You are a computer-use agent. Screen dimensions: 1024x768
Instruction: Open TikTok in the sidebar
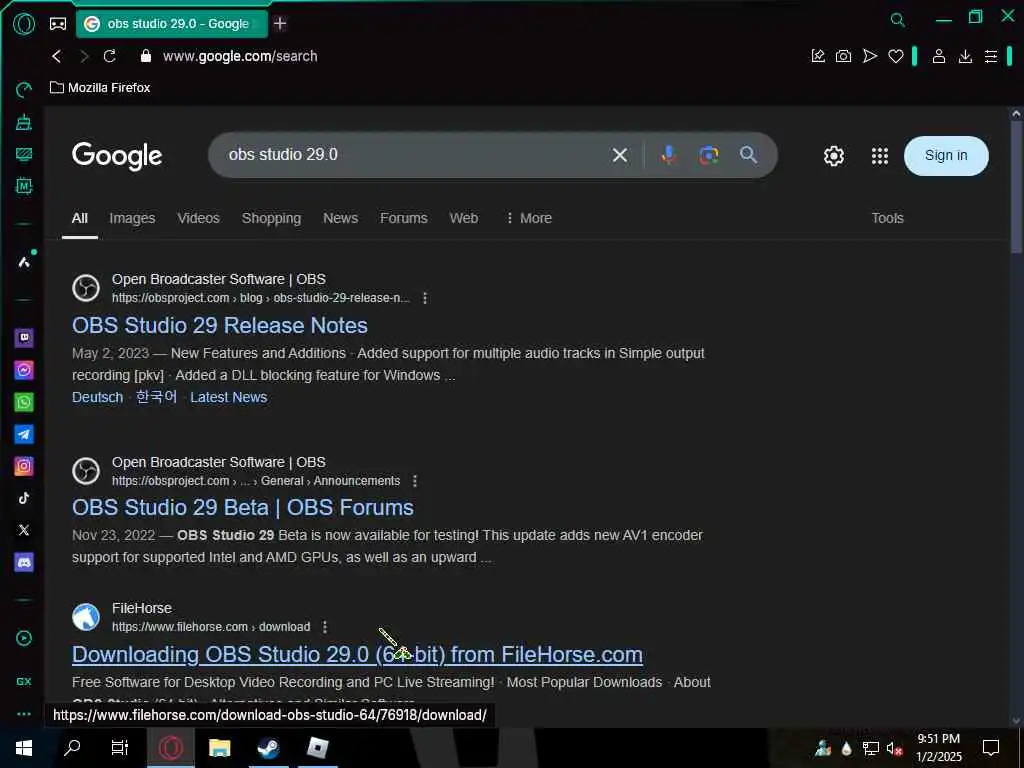click(24, 498)
